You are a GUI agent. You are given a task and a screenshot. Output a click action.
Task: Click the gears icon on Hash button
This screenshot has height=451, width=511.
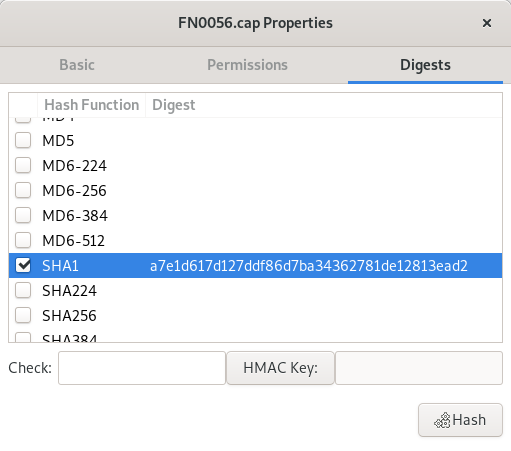pyautogui.click(x=442, y=420)
